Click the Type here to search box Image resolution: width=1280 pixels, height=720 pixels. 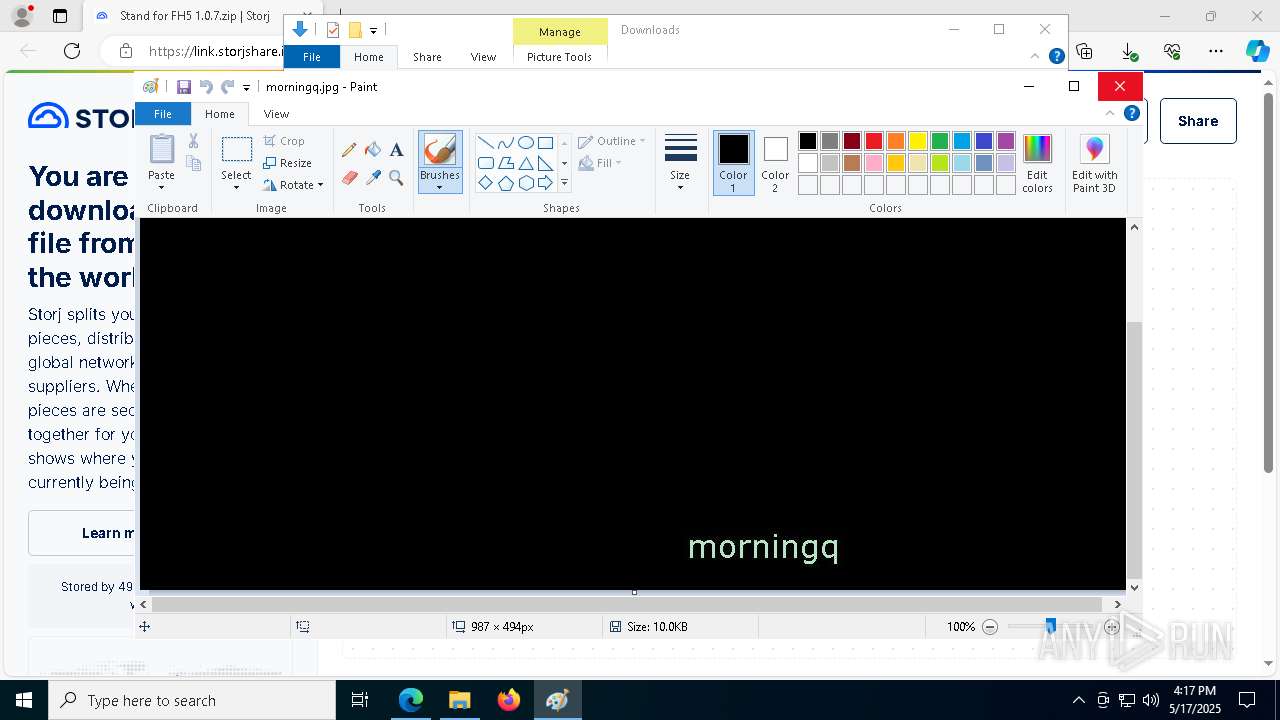tap(192, 700)
